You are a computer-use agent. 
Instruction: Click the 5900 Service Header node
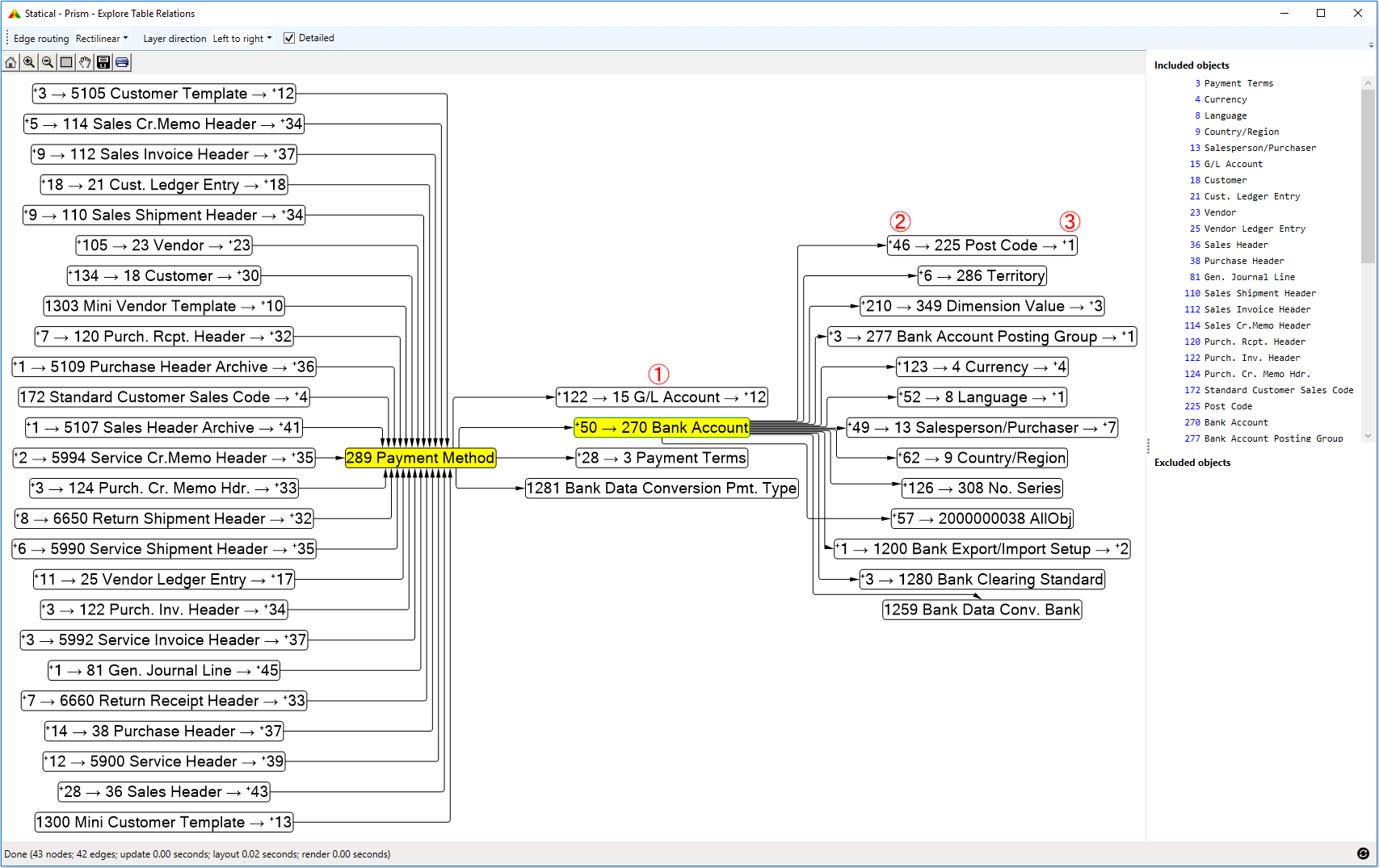tap(164, 761)
